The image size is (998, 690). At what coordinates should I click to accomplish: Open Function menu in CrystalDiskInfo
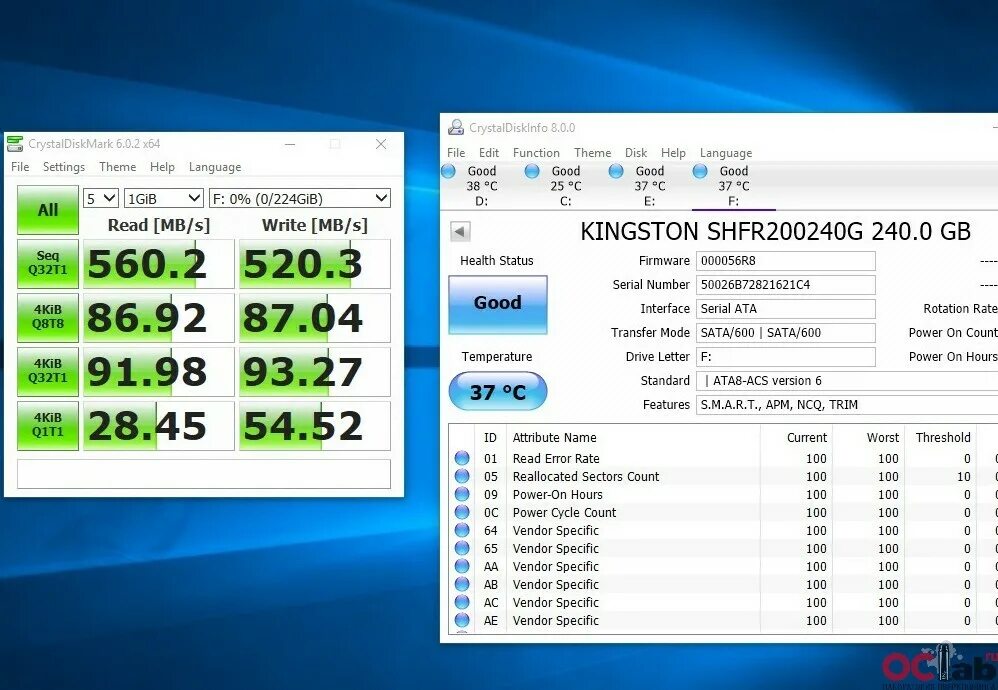(x=537, y=153)
